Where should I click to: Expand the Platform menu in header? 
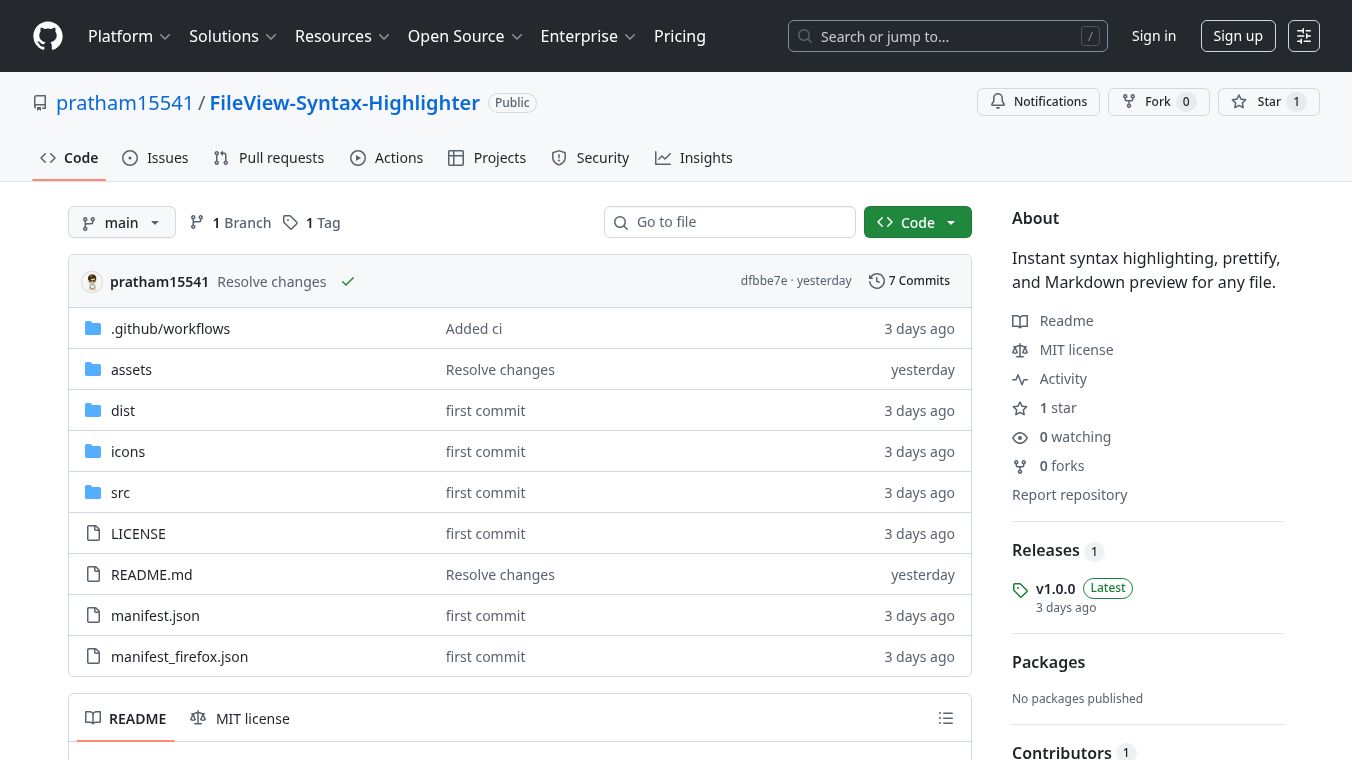[x=129, y=36]
